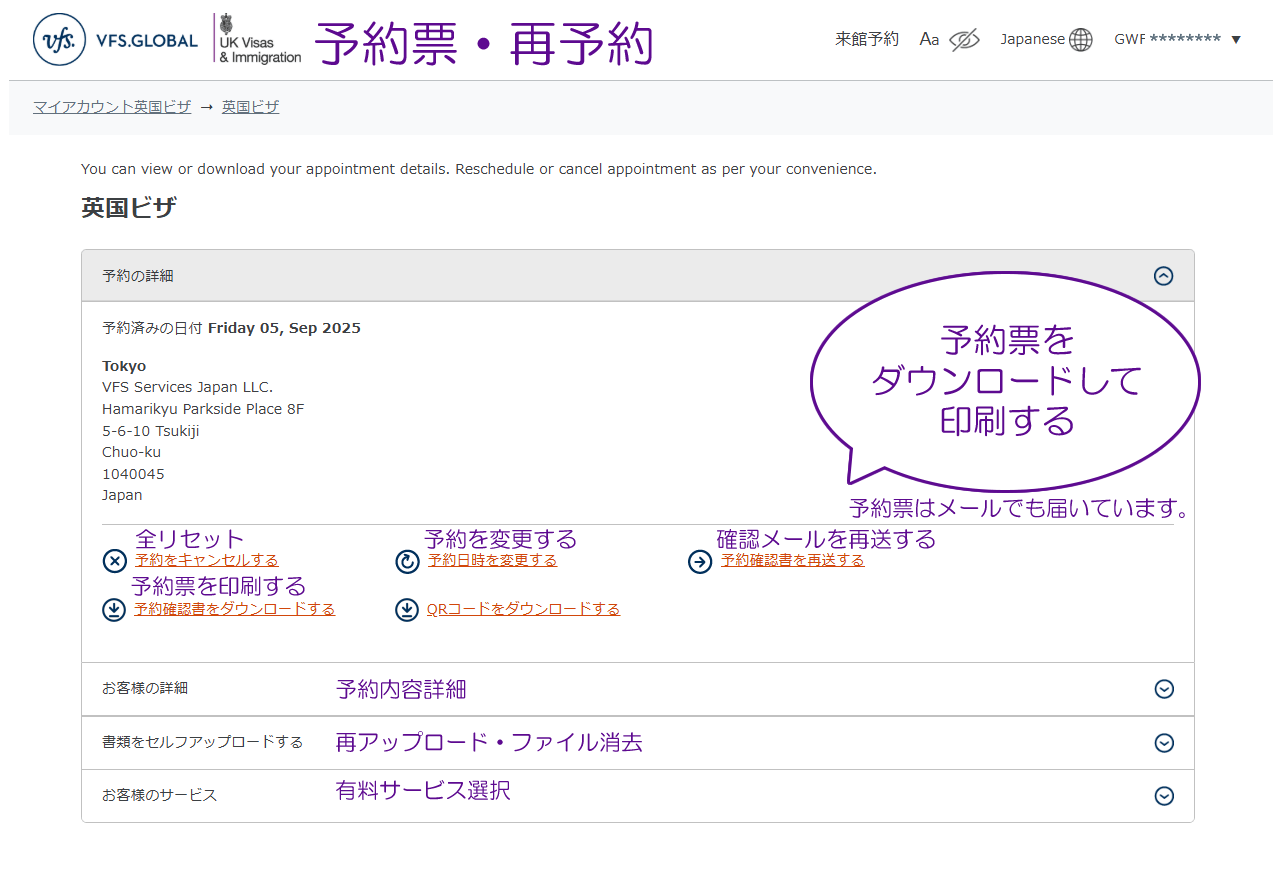Viewport: 1280px width, 890px height.
Task: Open the 来館予約 menu item
Action: point(867,40)
